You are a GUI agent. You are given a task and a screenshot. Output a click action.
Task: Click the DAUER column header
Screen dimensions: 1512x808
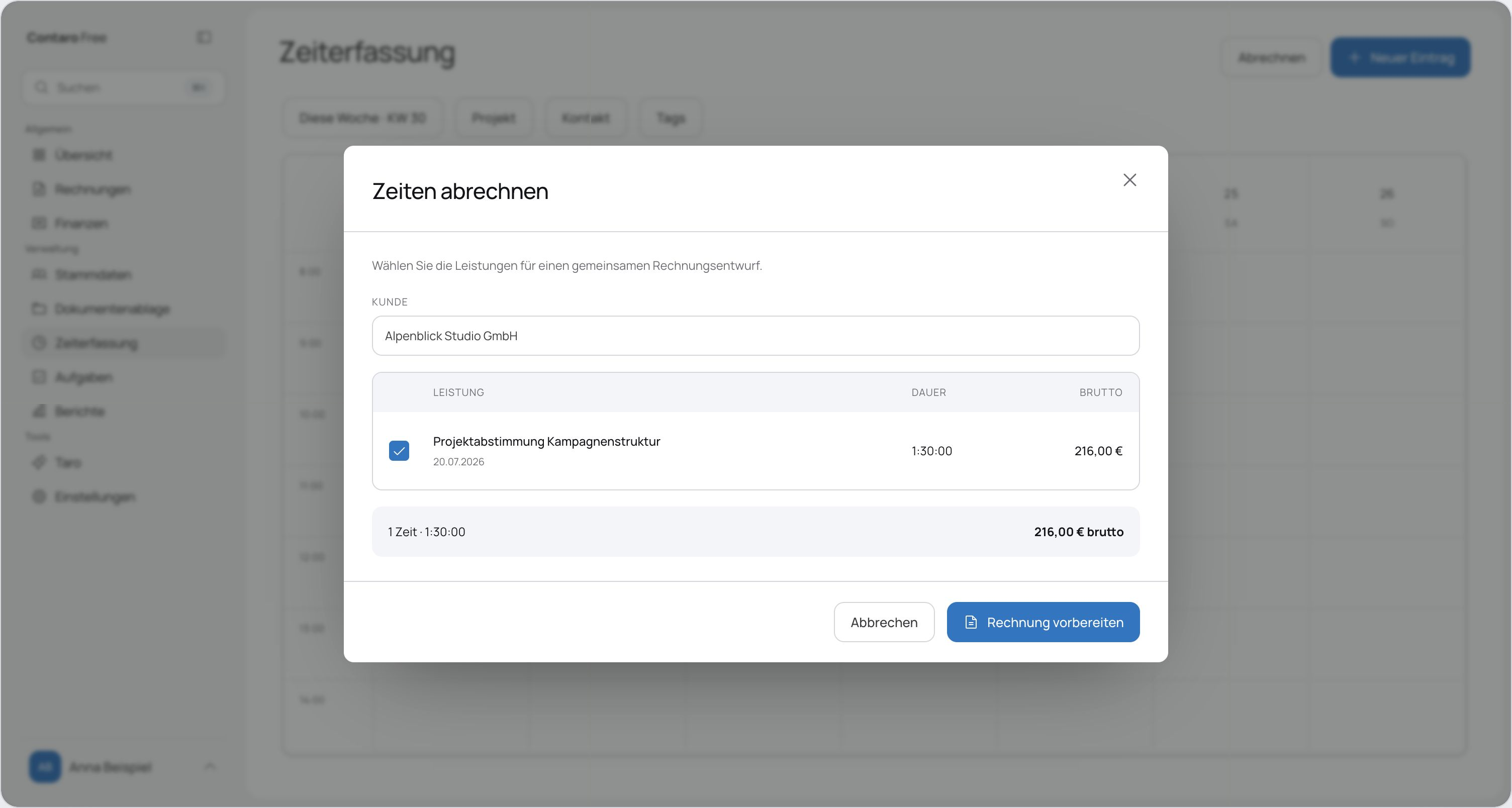(928, 392)
